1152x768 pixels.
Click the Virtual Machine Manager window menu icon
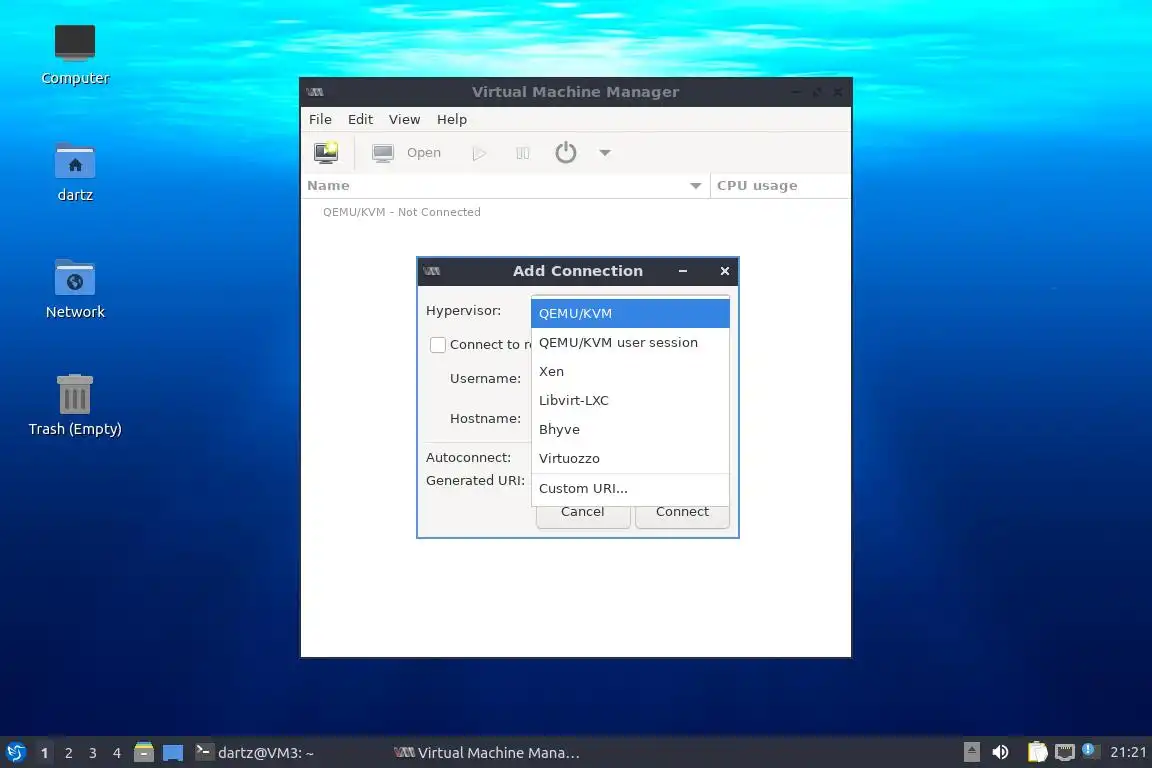tap(315, 92)
